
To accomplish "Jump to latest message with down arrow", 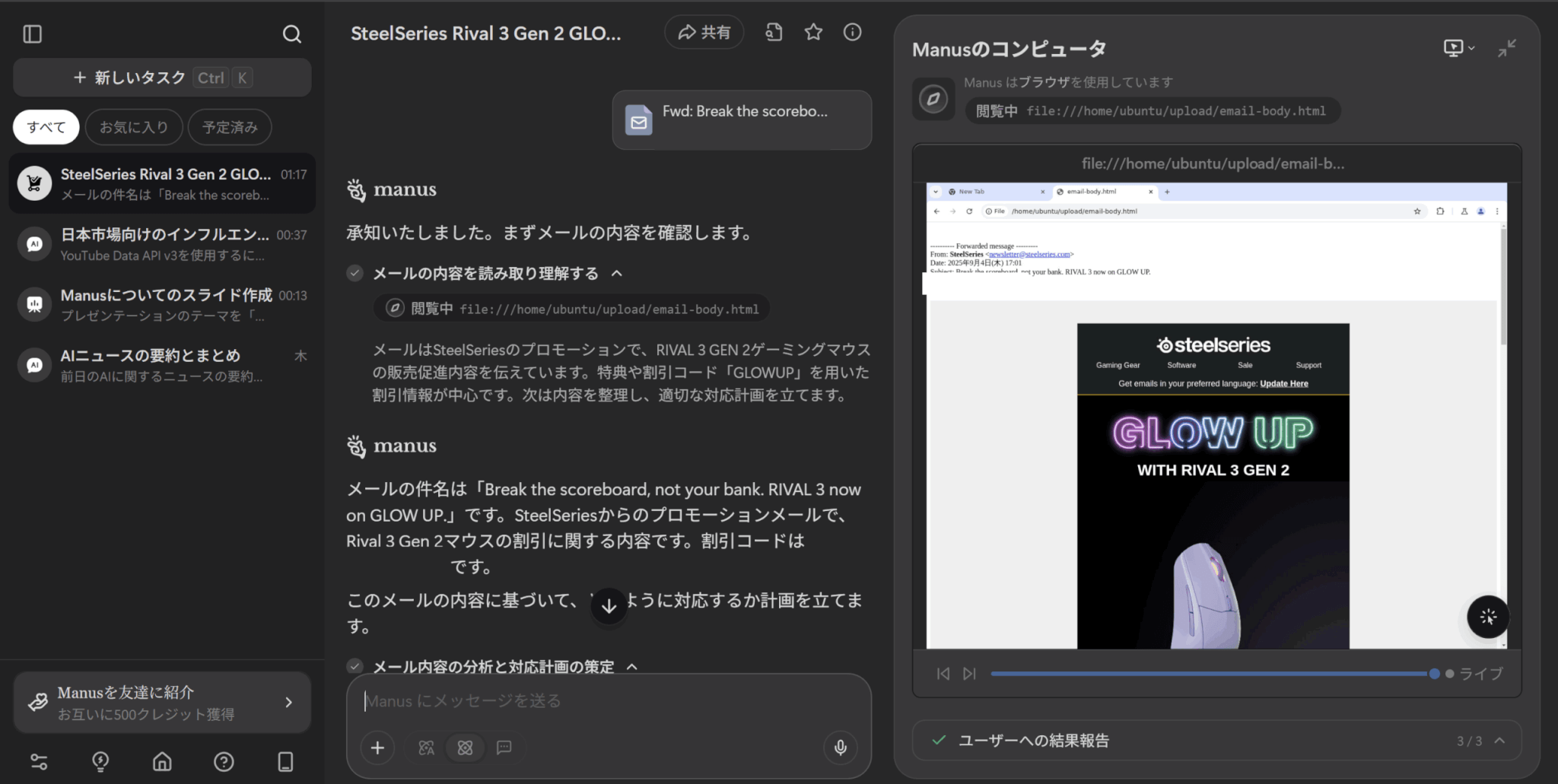I will coord(609,606).
